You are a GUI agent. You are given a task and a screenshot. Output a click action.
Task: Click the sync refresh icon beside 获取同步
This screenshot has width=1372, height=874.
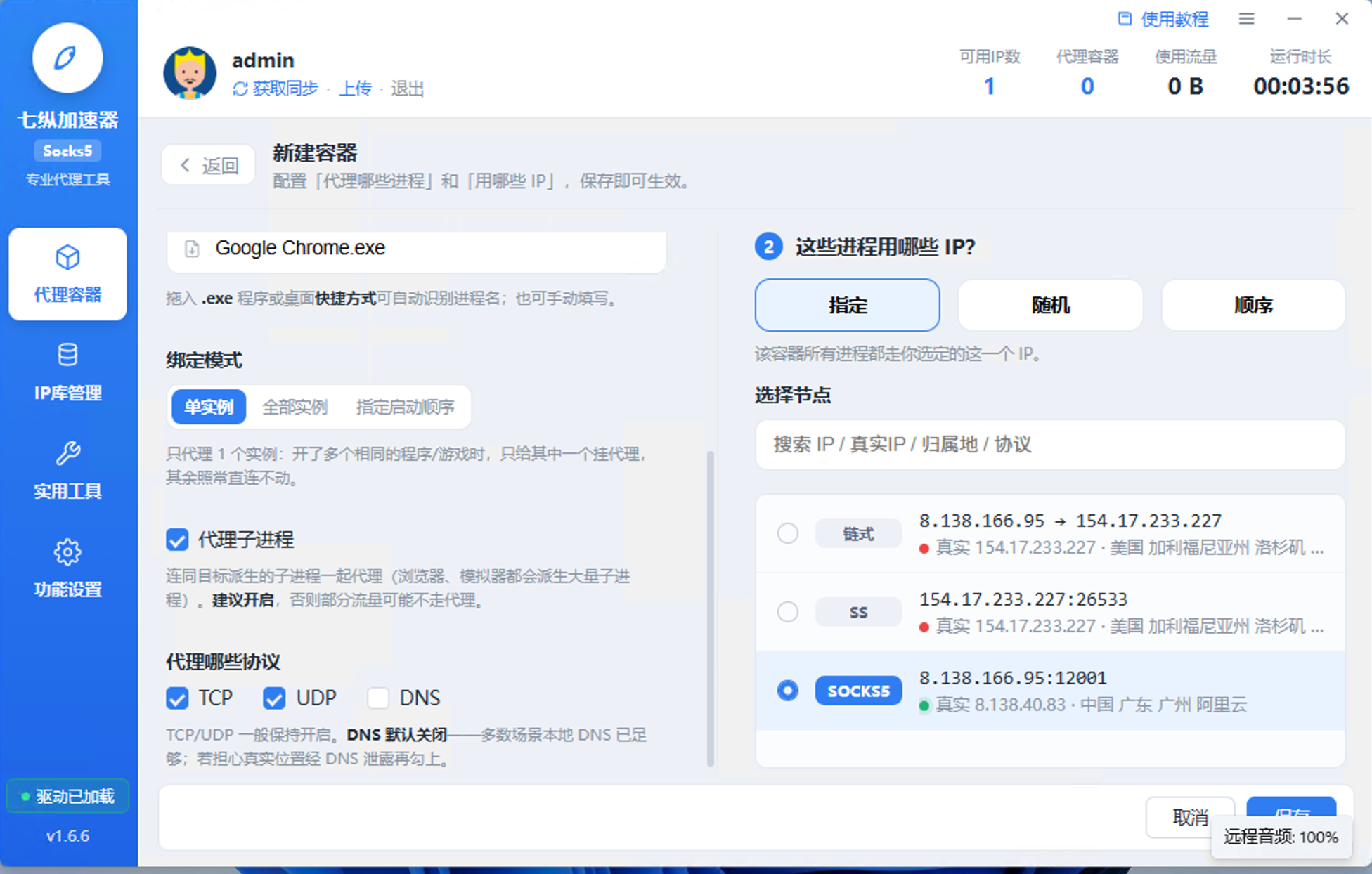(x=240, y=89)
